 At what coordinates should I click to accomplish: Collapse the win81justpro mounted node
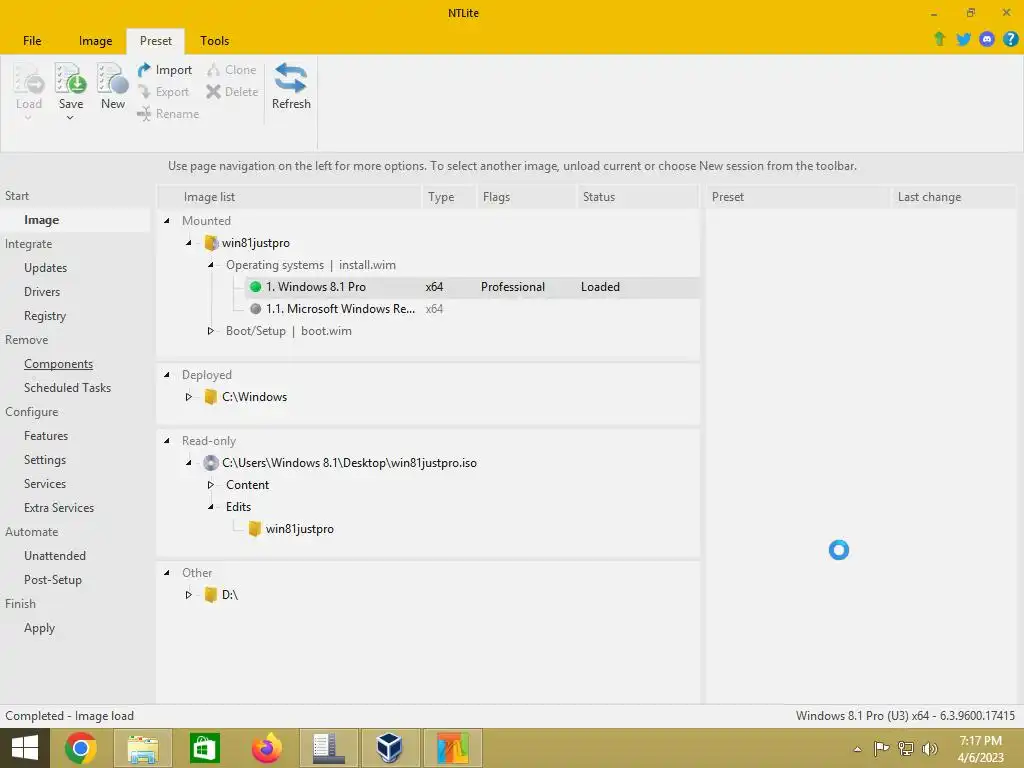189,243
